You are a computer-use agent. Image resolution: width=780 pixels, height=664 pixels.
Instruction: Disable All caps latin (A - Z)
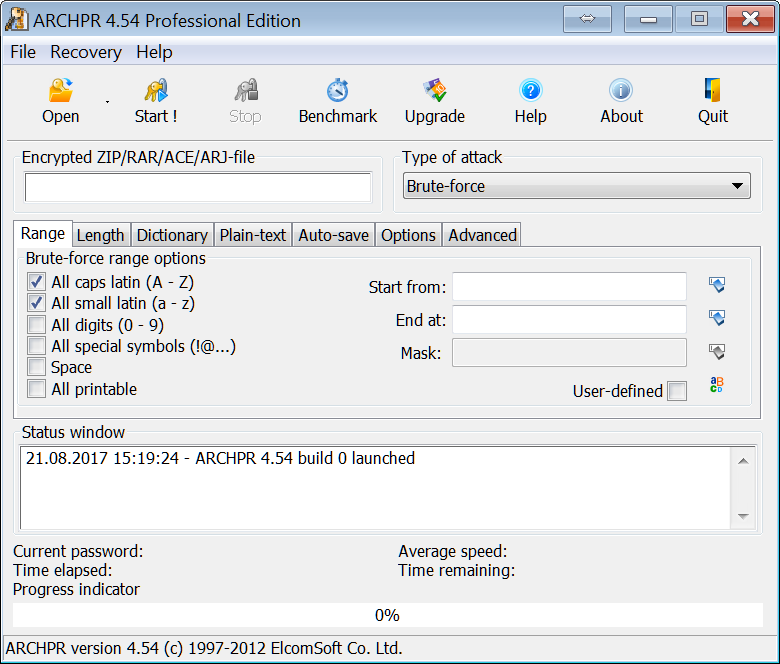coord(37,282)
